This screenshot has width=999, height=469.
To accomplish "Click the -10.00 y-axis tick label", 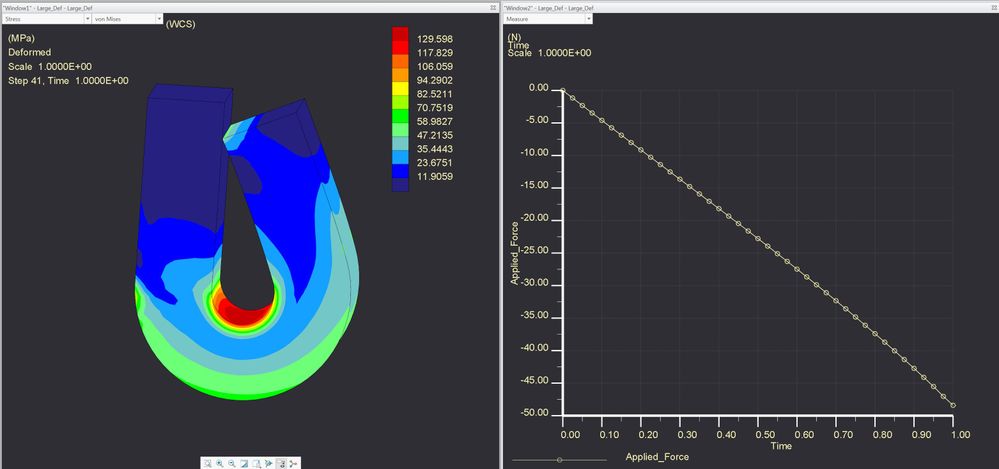I will 534,154.
